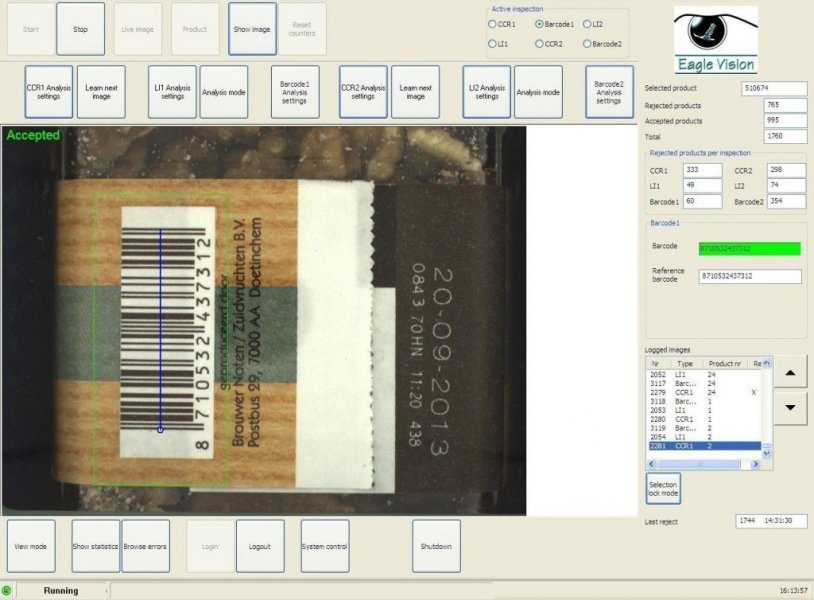
Task: Click the Logged images horizontal scrollbar
Action: coord(703,464)
